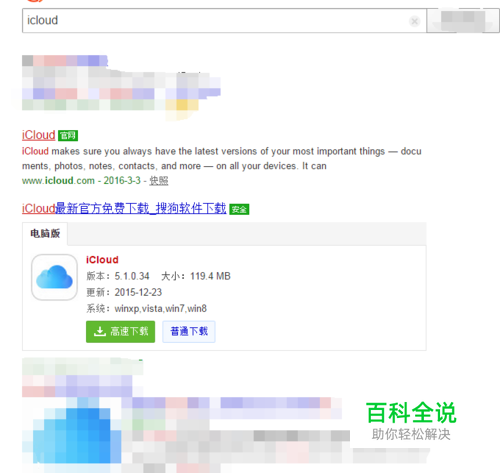This screenshot has width=500, height=473.
Task: Open the iCloud official site result title
Action: click(38, 135)
